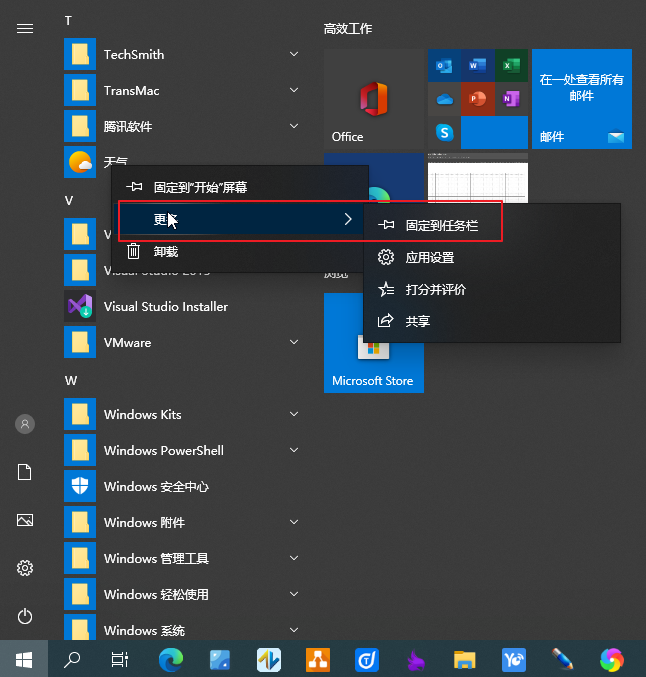
Task: Open the Microsoft Store tile
Action: click(374, 367)
